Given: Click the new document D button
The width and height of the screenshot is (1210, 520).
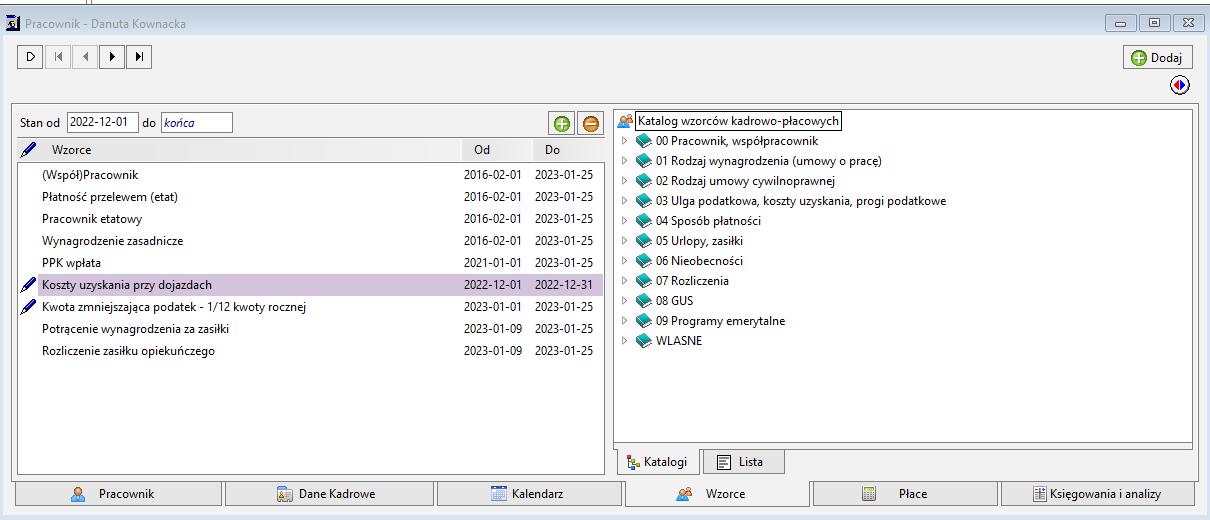Looking at the screenshot, I should coord(30,57).
